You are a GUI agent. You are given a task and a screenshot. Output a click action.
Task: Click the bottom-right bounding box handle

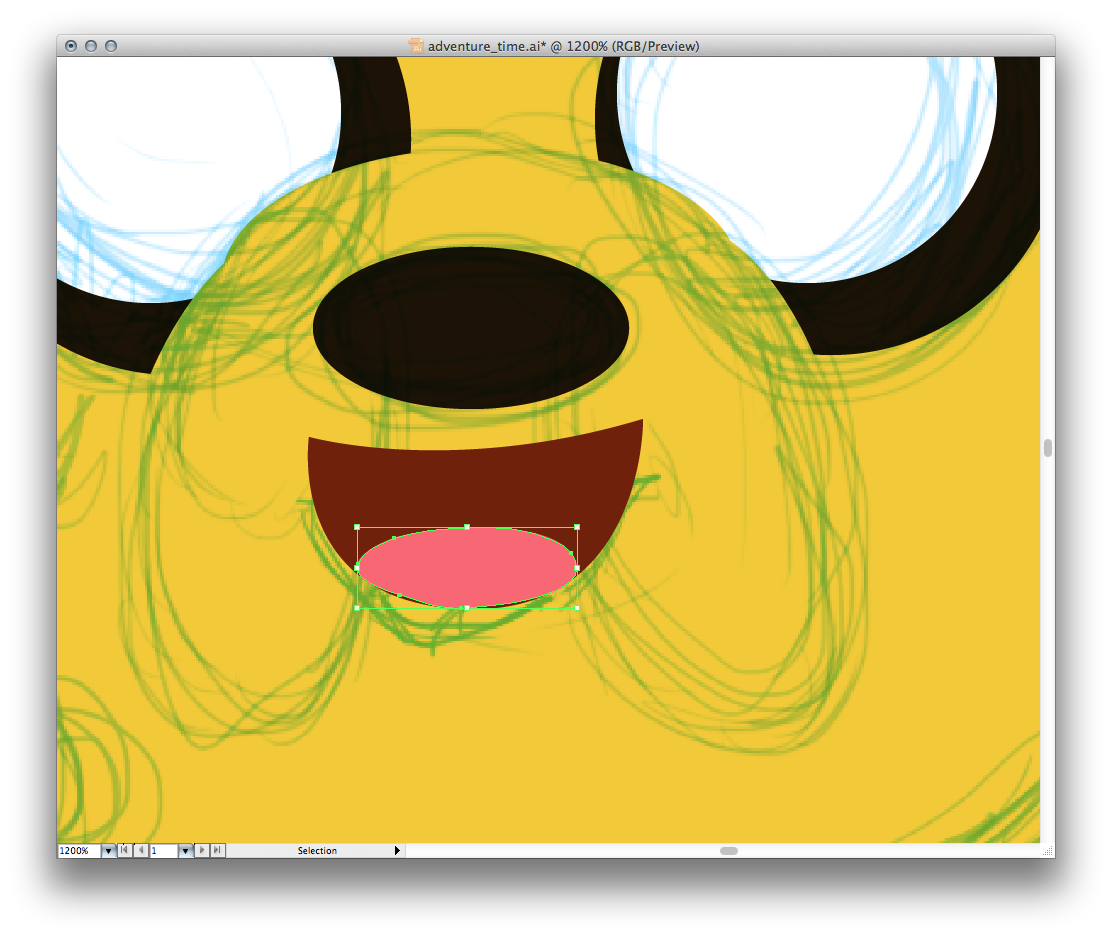pos(577,607)
